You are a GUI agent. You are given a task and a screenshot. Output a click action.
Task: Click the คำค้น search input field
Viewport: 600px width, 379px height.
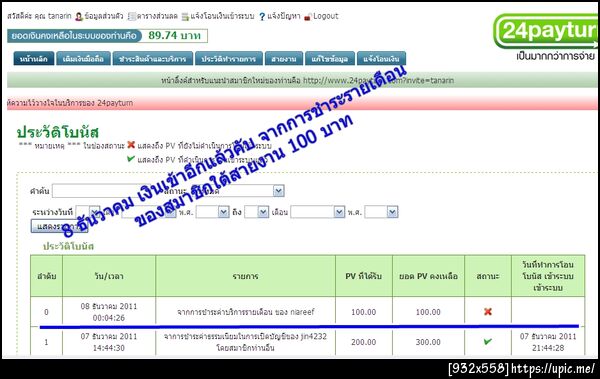pos(107,191)
